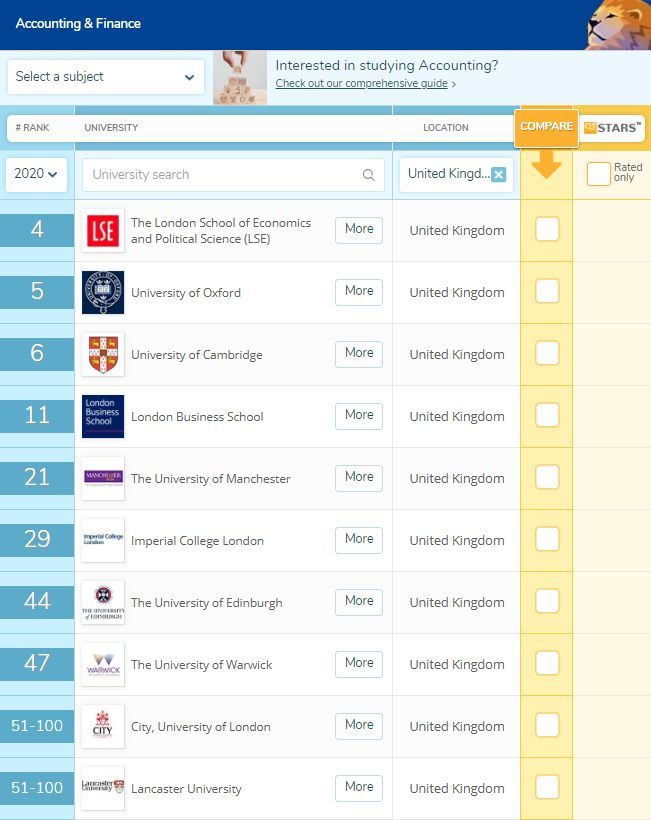
Task: Expand More for City, University of London
Action: (x=359, y=725)
